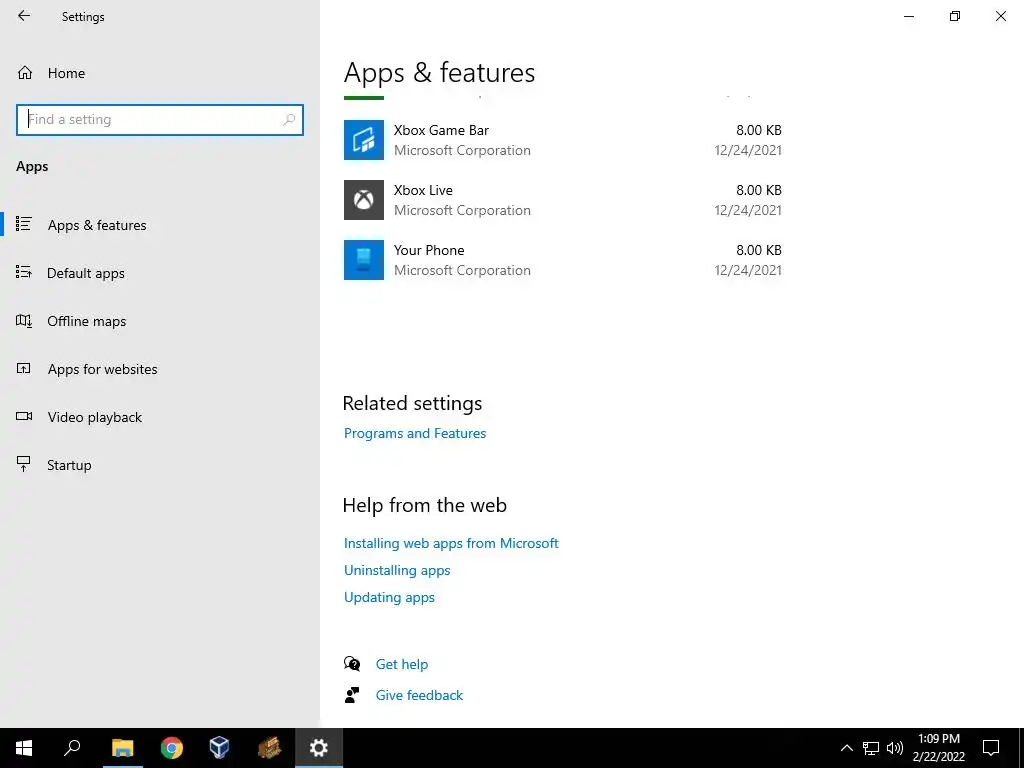Click the Offline maps icon
The height and width of the screenshot is (768, 1024).
pos(24,321)
